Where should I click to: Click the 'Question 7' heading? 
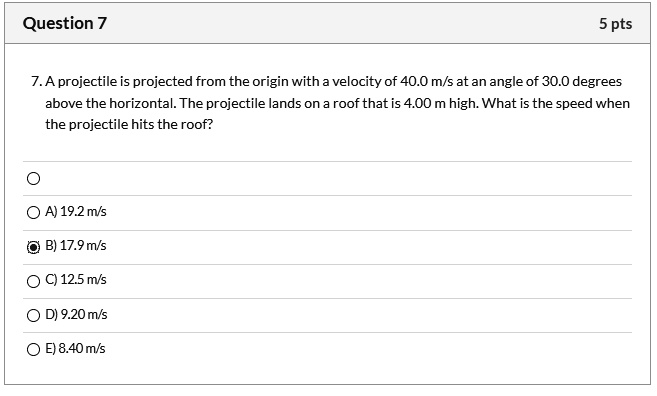(x=65, y=23)
